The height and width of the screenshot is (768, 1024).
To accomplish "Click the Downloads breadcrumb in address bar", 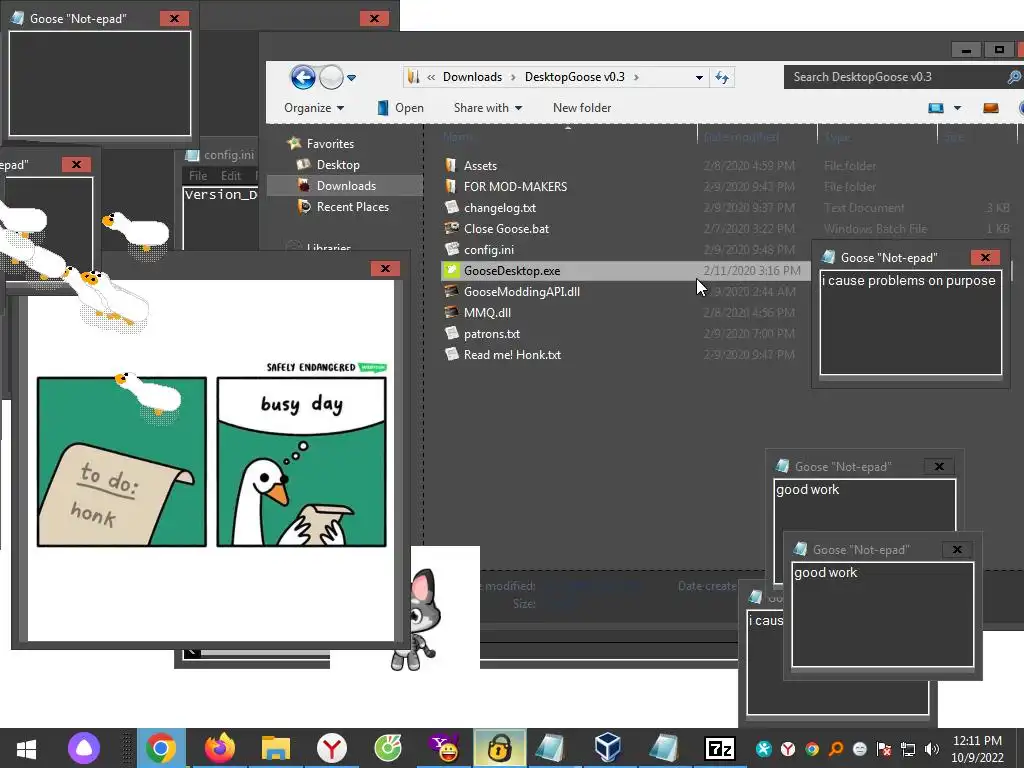I will coord(472,77).
